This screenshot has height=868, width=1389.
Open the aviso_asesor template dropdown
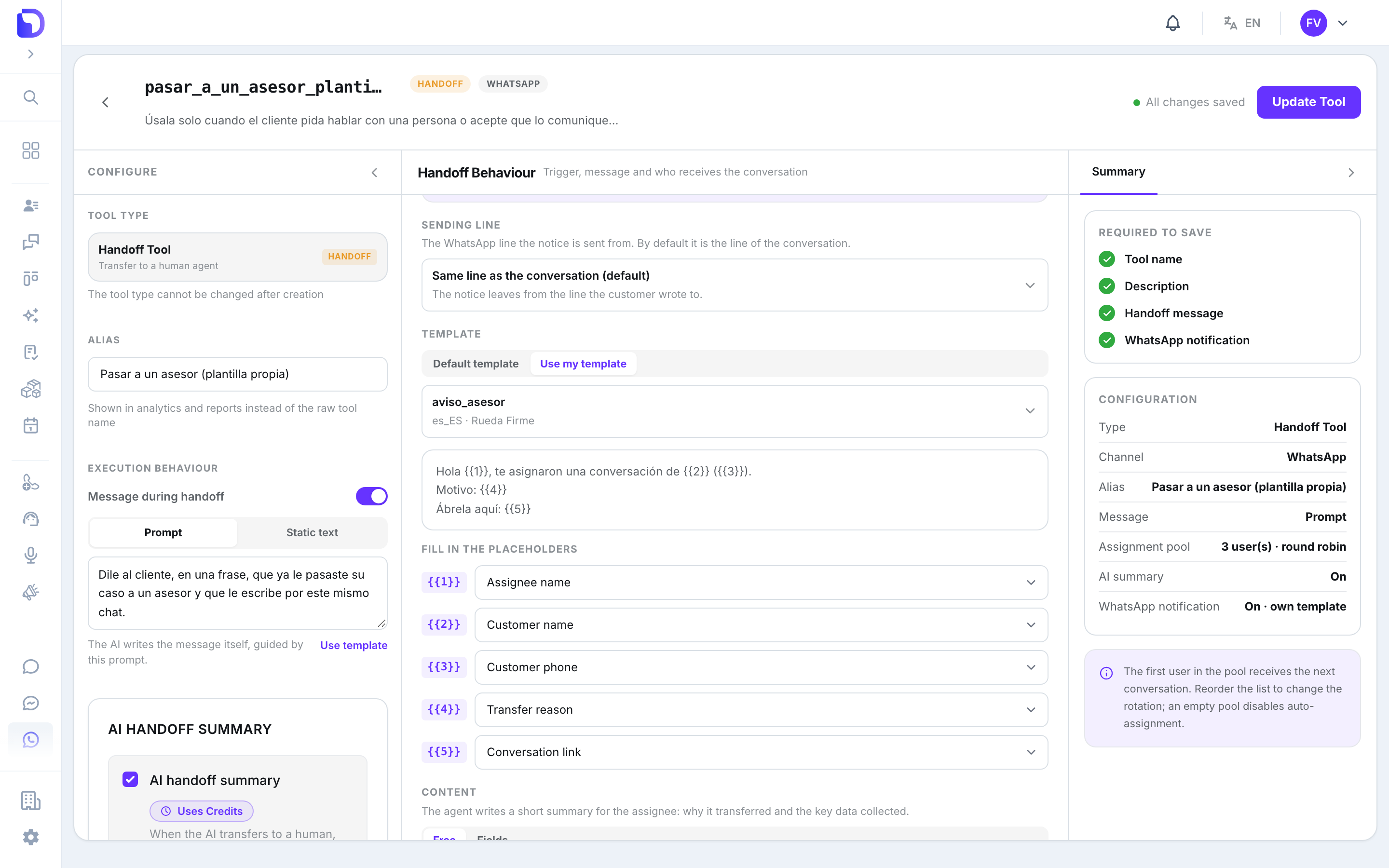click(x=734, y=411)
